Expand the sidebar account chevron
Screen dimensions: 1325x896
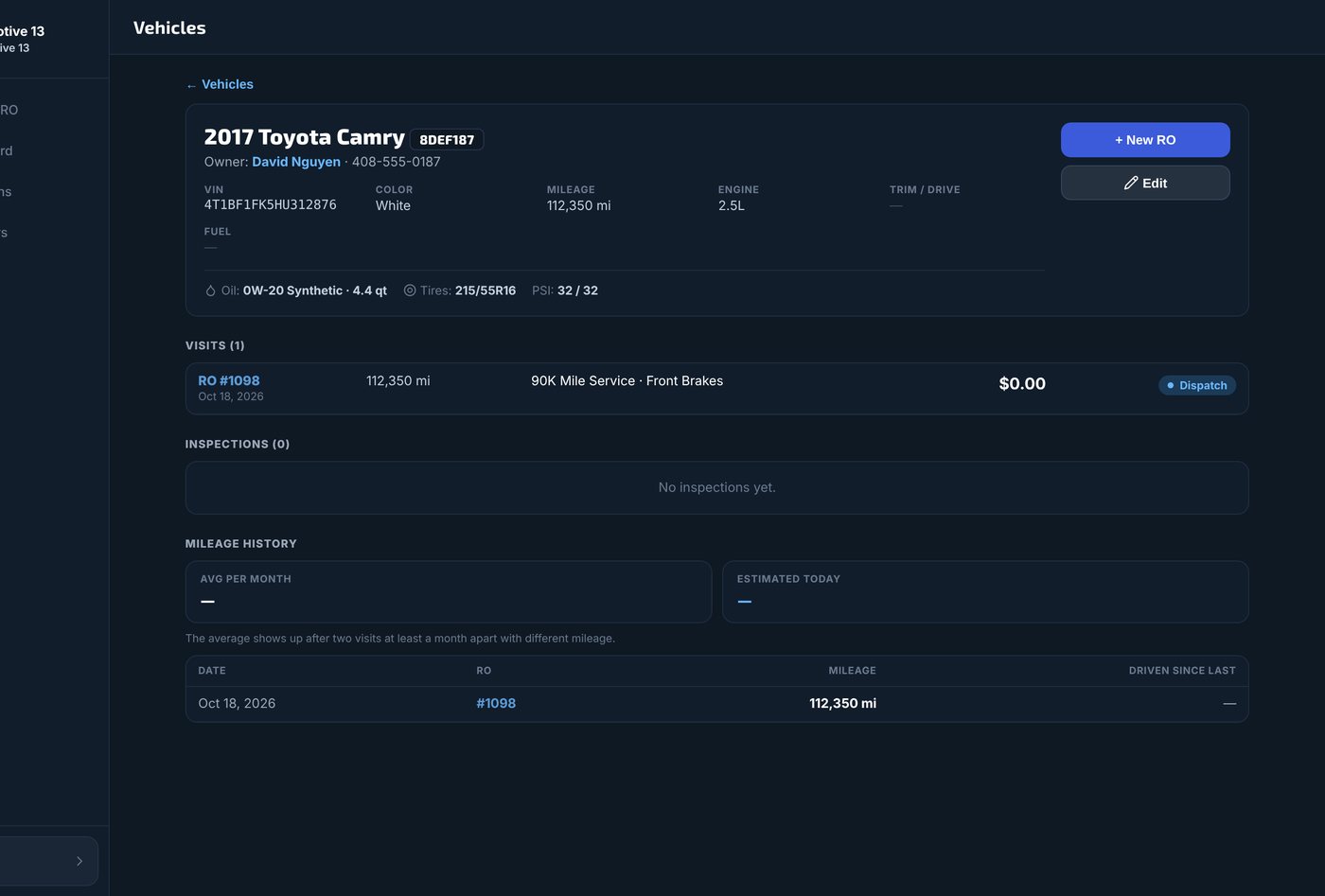[79, 861]
